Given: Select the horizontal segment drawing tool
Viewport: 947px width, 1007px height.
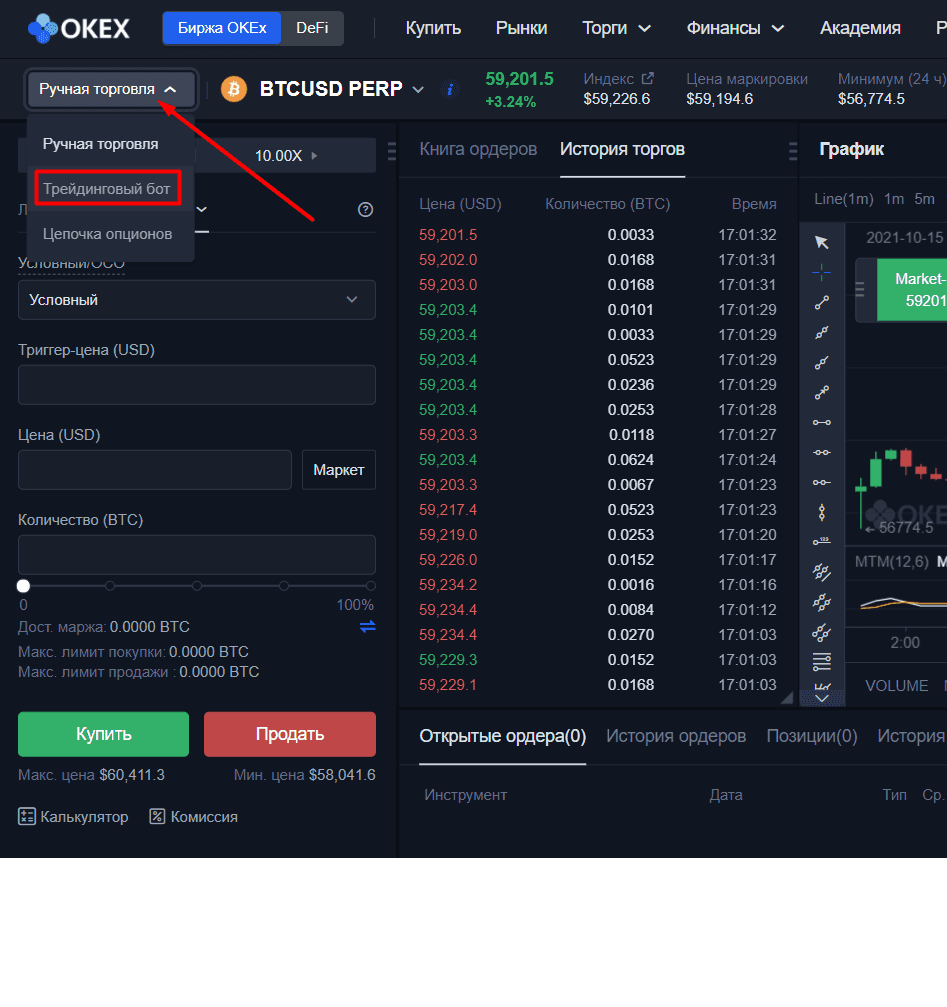Looking at the screenshot, I should (822, 422).
